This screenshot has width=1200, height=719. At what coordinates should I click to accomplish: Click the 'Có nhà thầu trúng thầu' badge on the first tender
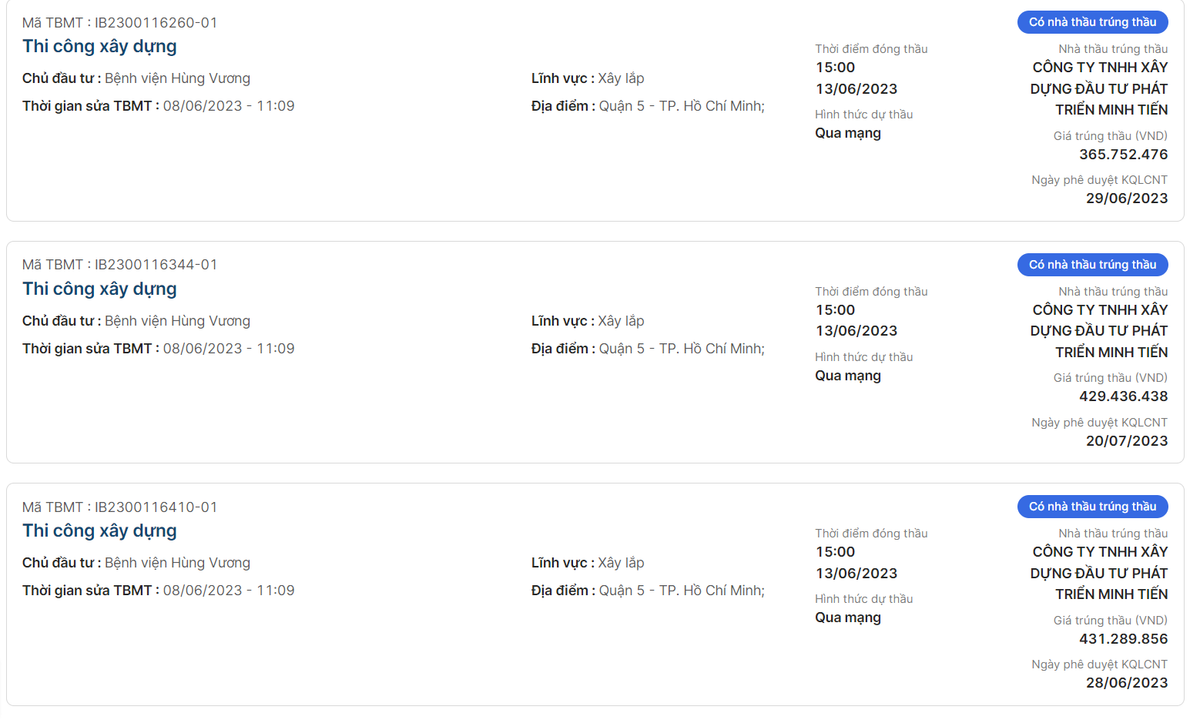(x=1092, y=22)
